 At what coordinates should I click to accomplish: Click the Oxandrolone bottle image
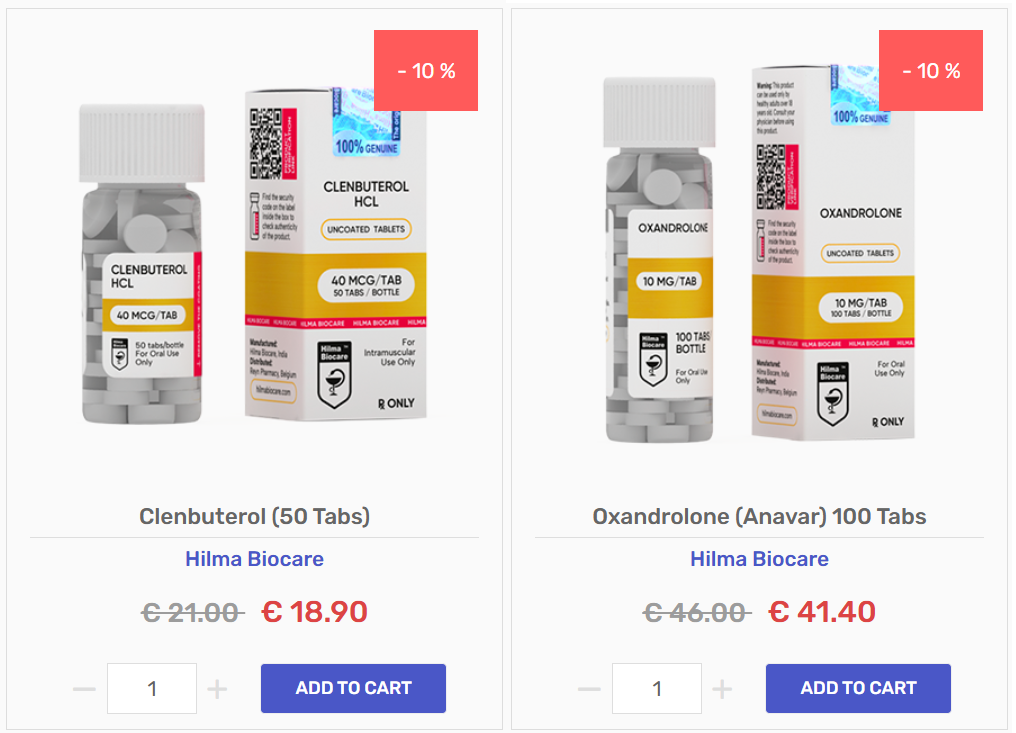[659, 260]
